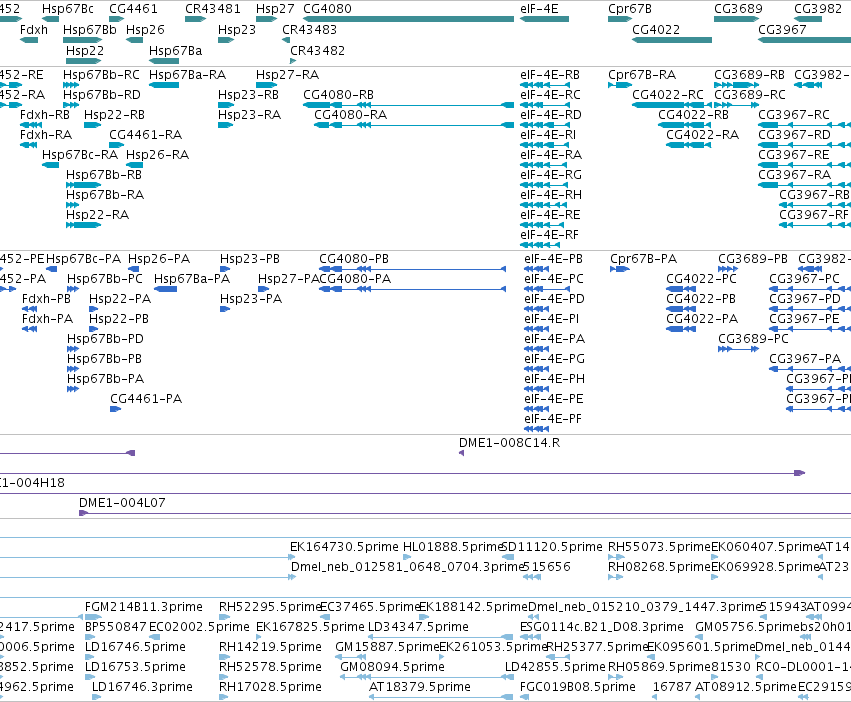Click protein label eIF-4E-PF

[553, 419]
